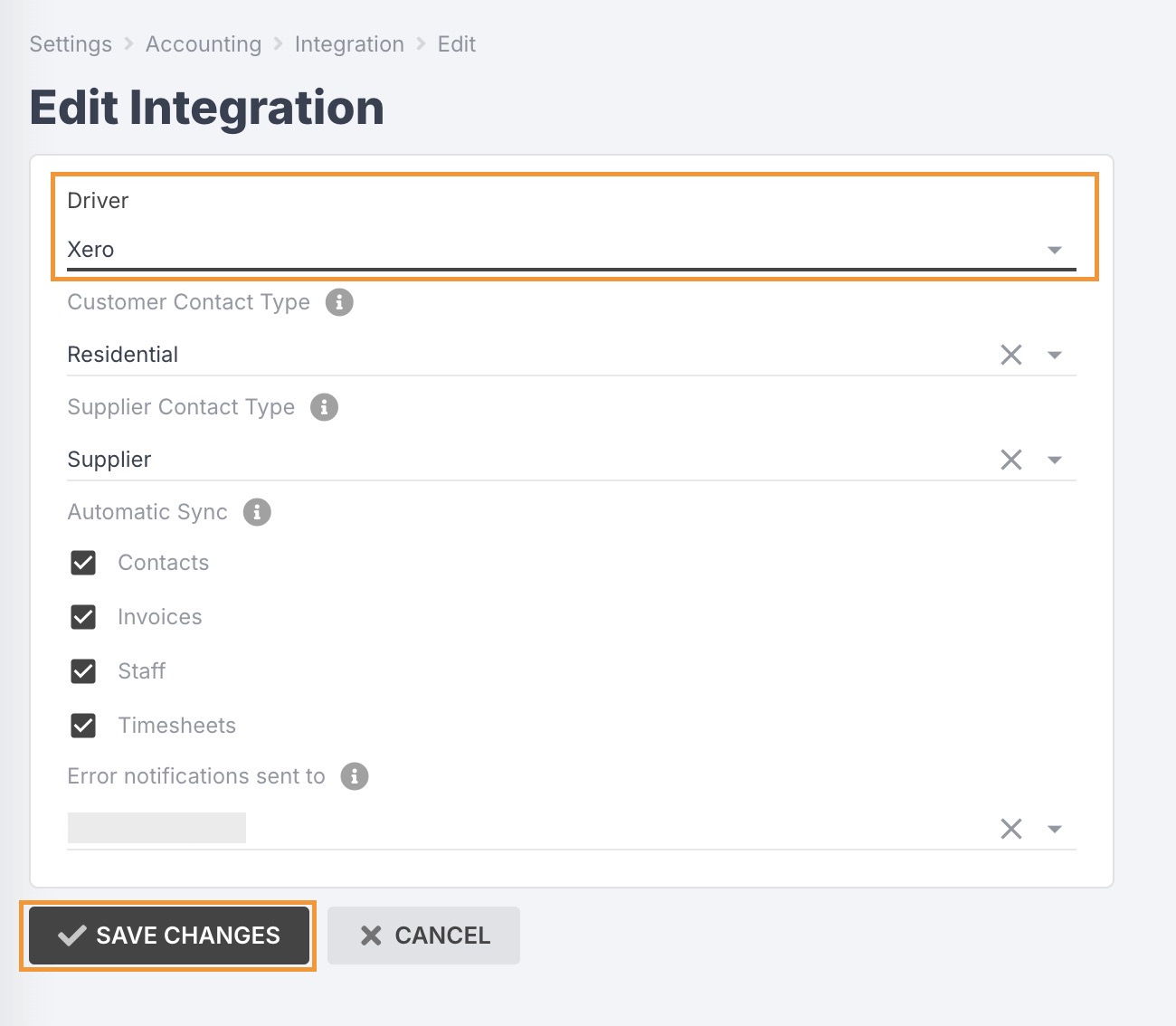Click the Error notifications info icon
This screenshot has height=1026, width=1176.
(355, 776)
